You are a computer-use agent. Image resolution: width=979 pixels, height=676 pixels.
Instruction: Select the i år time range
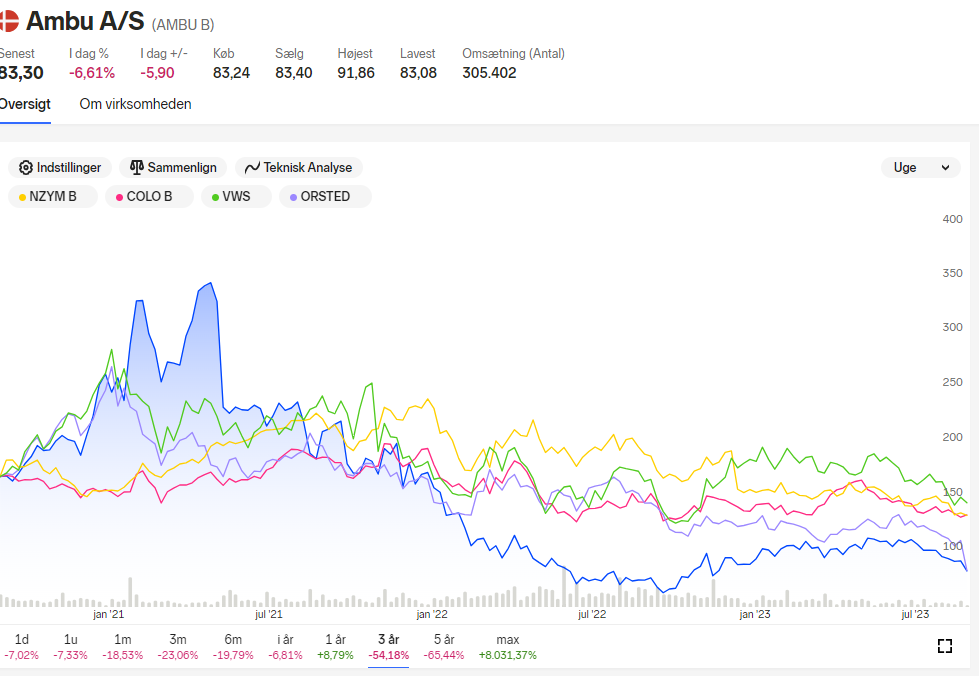(285, 647)
